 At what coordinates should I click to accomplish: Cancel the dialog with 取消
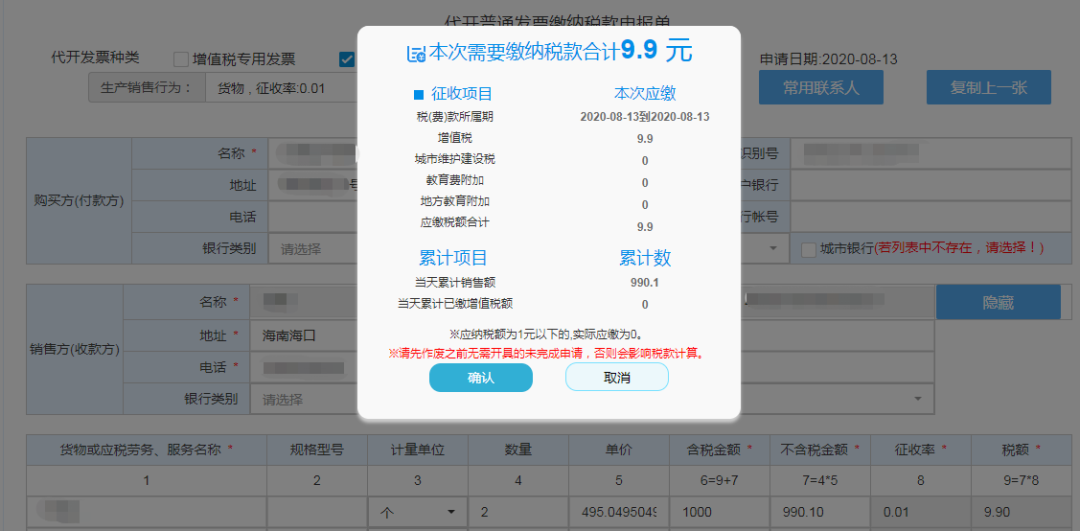coord(616,377)
